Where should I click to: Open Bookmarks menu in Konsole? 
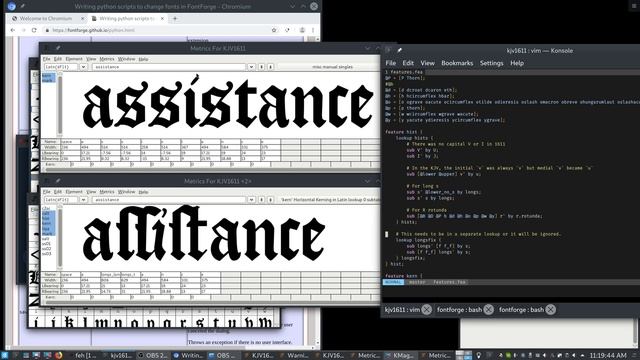(457, 63)
